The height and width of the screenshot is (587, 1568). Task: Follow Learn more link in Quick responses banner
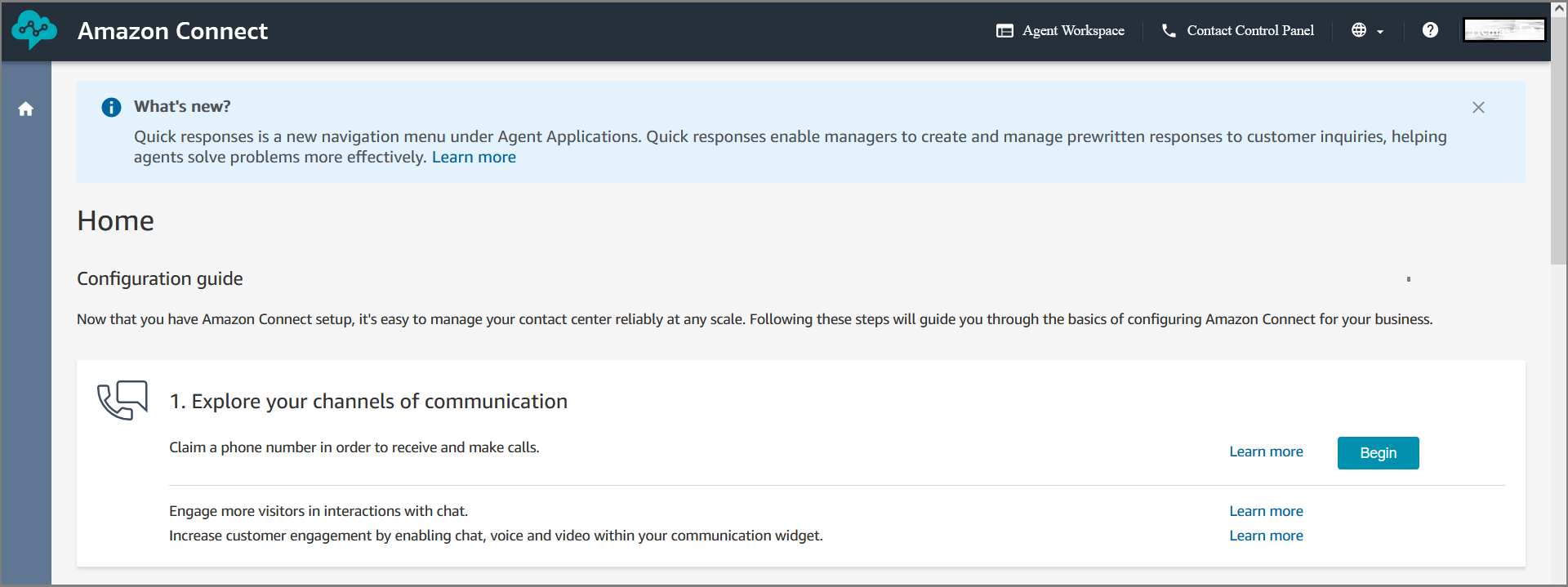click(474, 157)
